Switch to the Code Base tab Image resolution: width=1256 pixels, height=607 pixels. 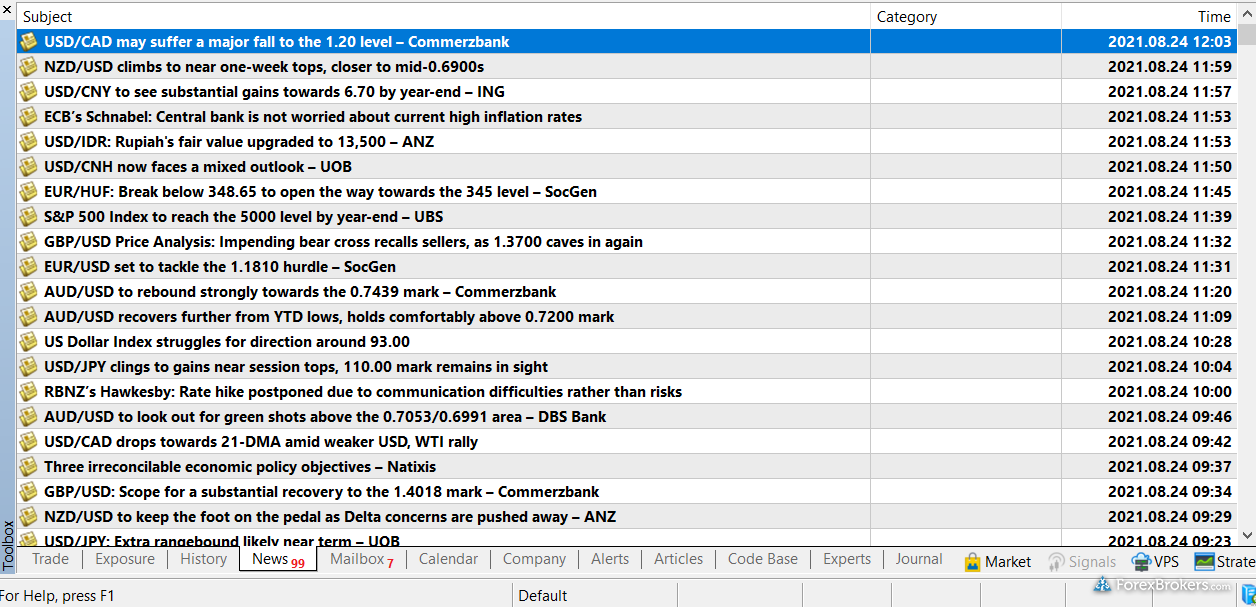762,559
